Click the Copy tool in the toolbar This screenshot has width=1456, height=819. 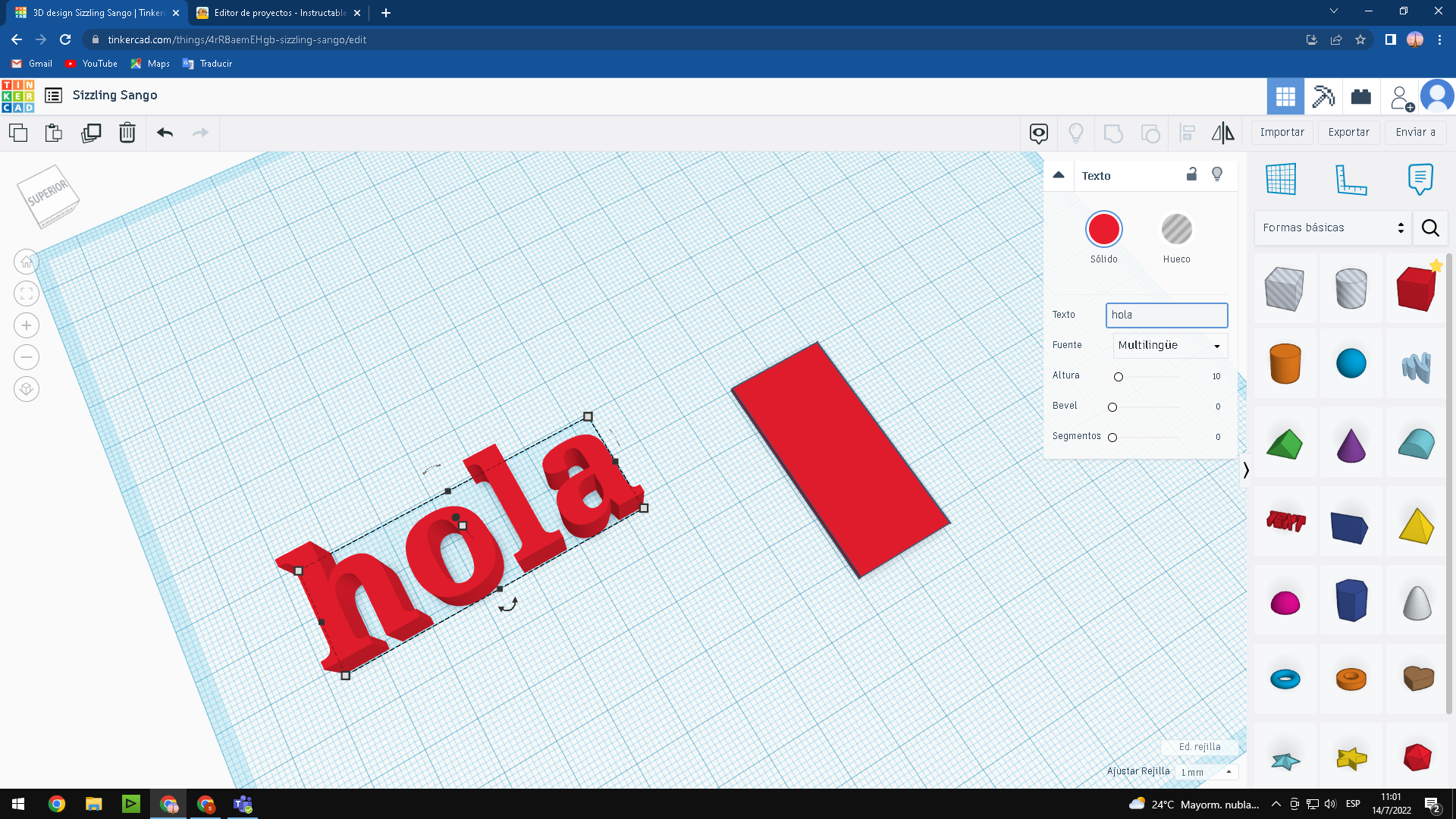coord(18,133)
